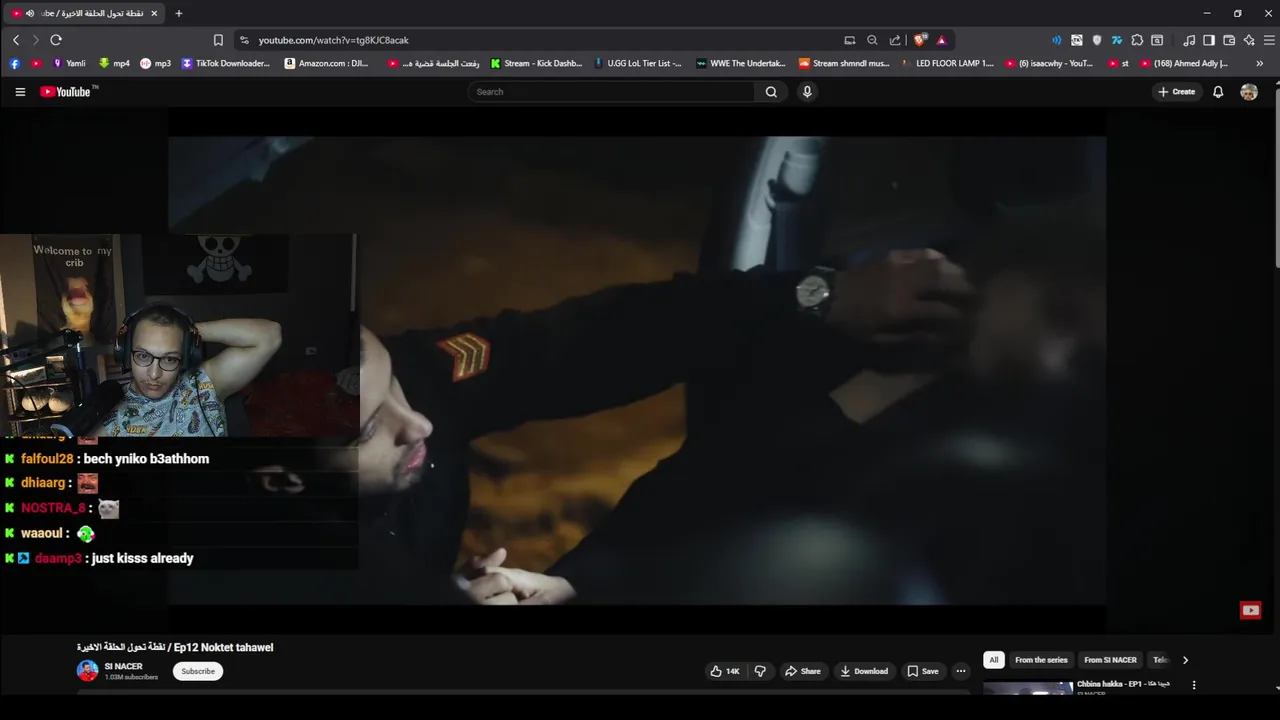Open options for Chbina hakka video

pos(1193,685)
